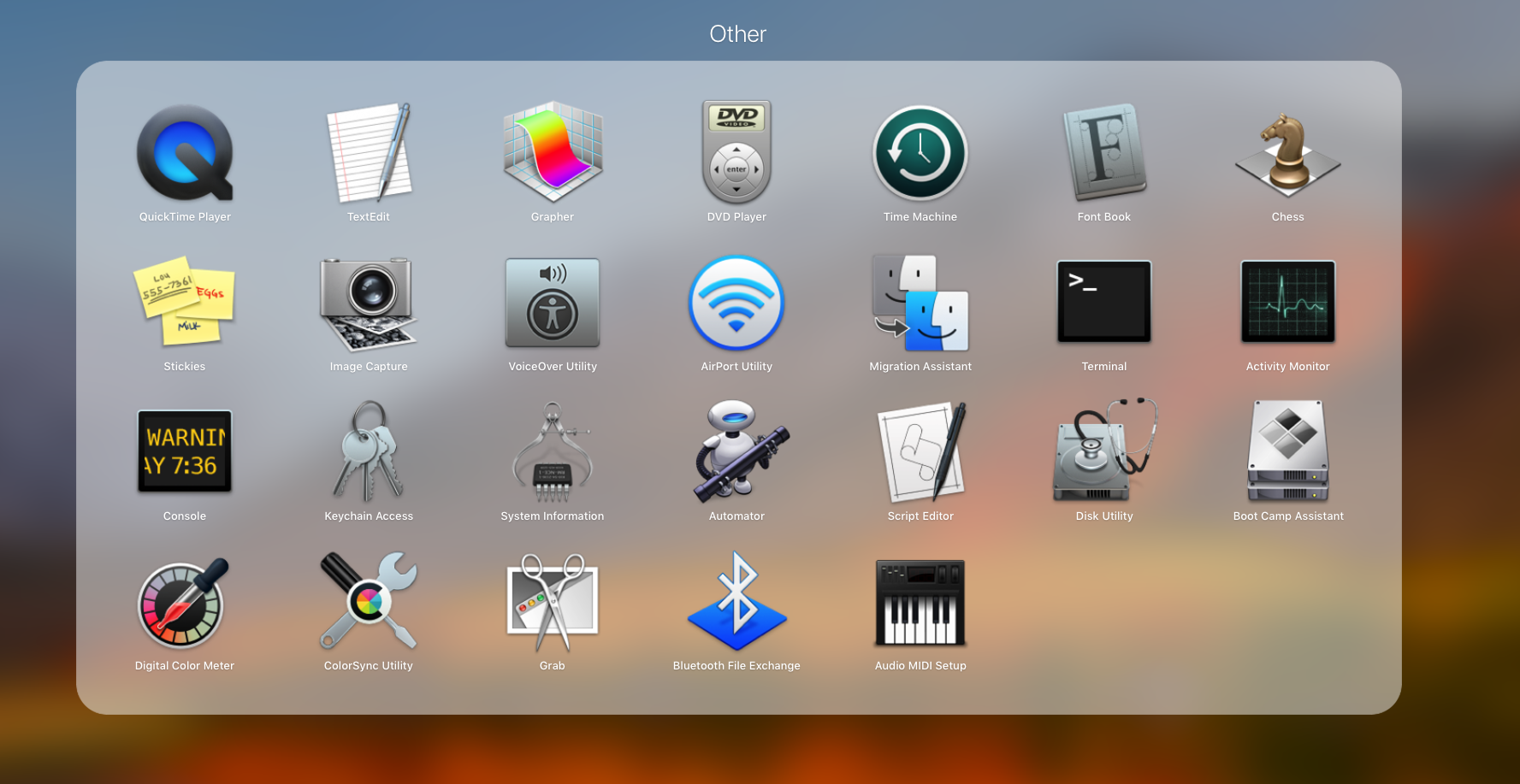This screenshot has height=784, width=1520.
Task: Launch the Stickies yellow notes icon
Action: [x=185, y=301]
